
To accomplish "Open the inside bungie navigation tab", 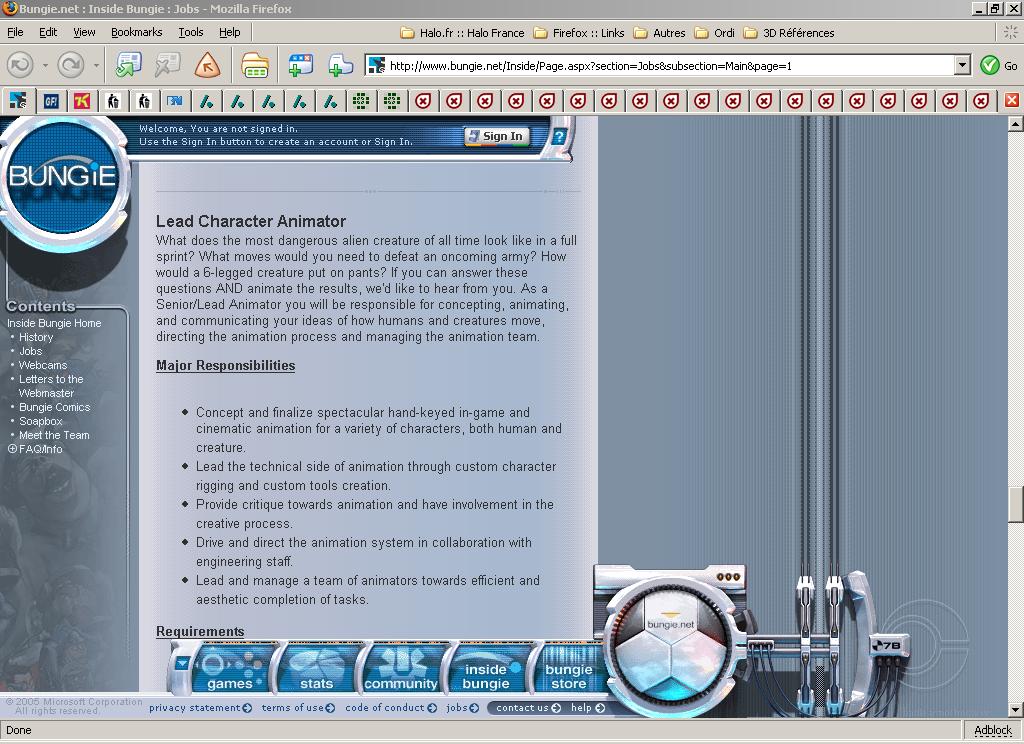I will 486,668.
